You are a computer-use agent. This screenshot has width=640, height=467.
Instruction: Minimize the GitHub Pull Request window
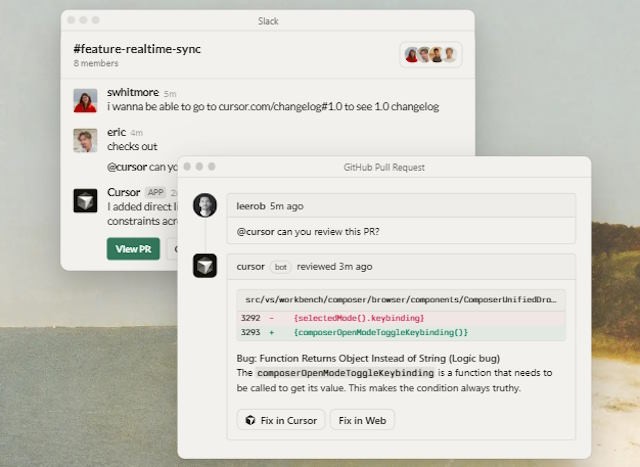(x=199, y=167)
